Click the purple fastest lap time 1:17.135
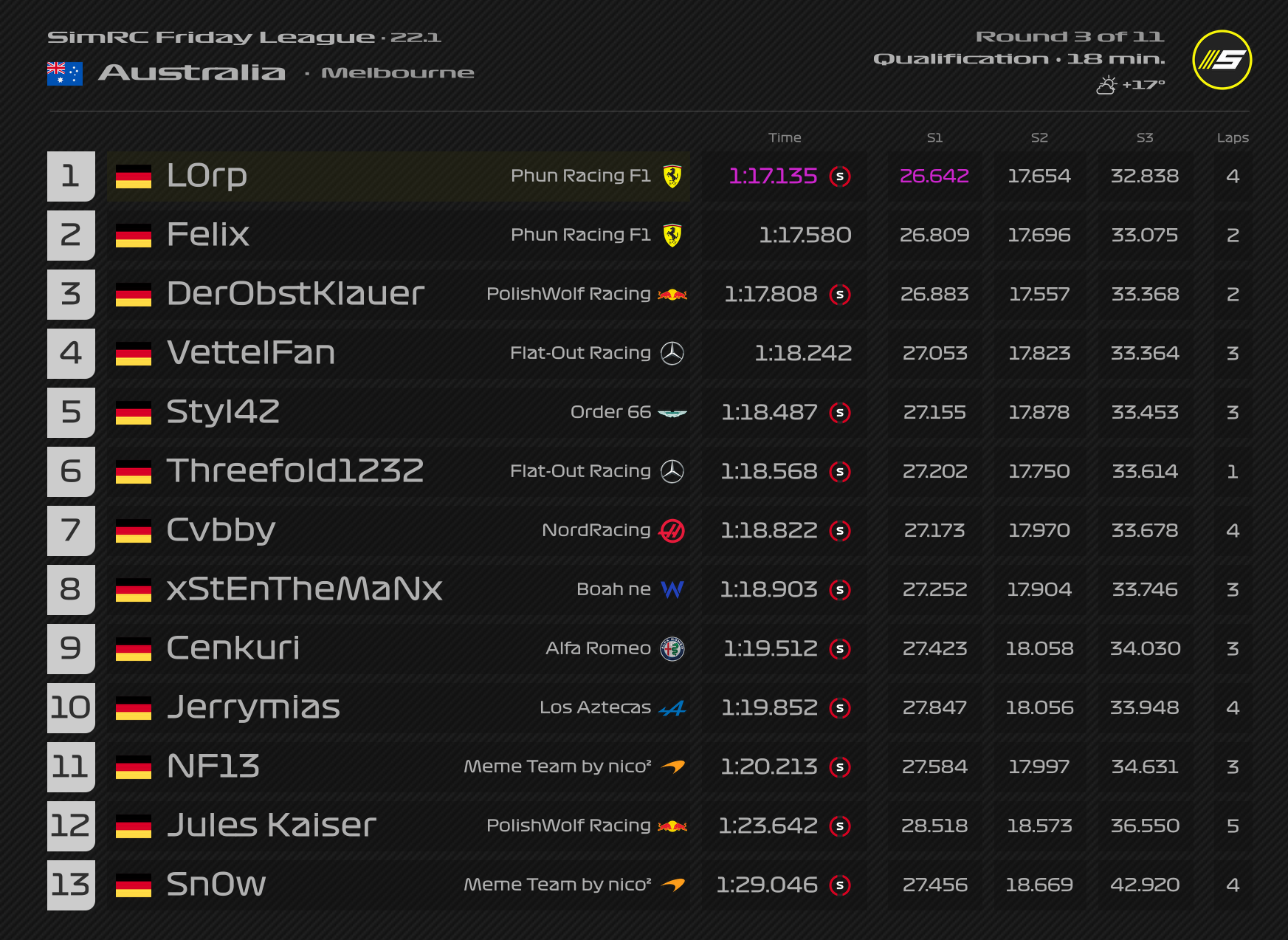Screen dimensions: 1288x940 point(773,176)
